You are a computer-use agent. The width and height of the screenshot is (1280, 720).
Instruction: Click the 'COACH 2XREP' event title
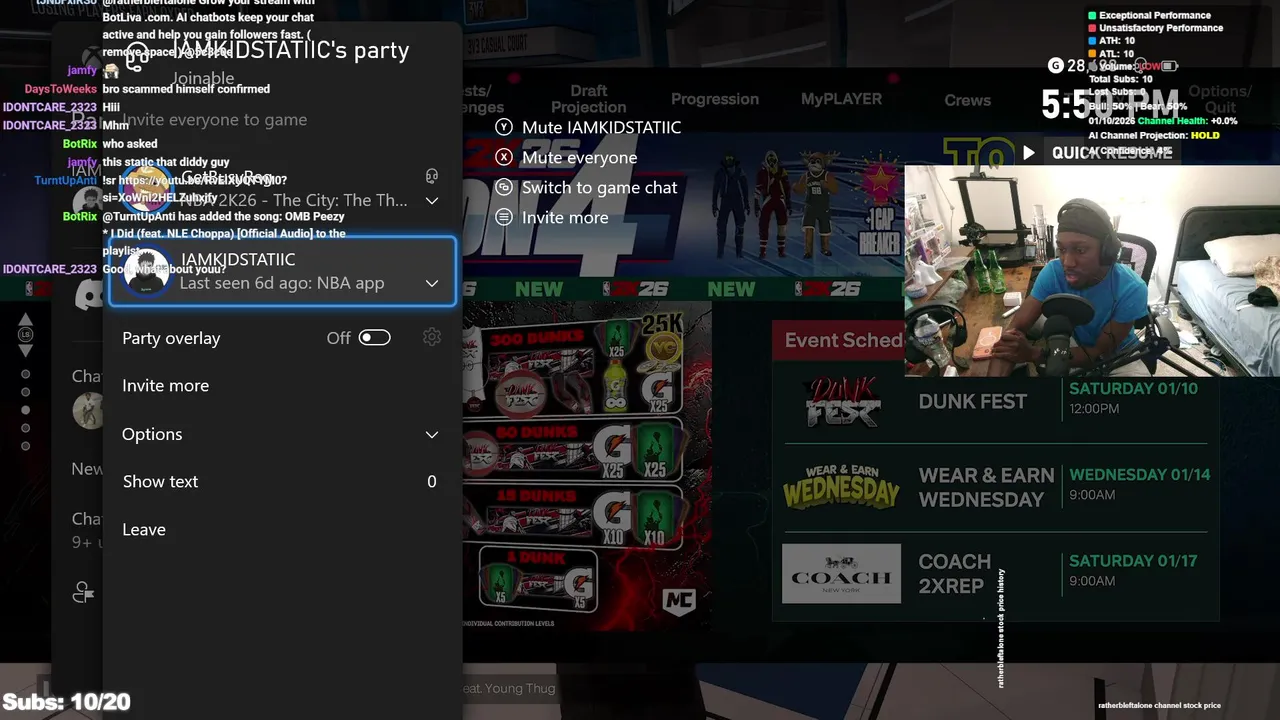[955, 574]
